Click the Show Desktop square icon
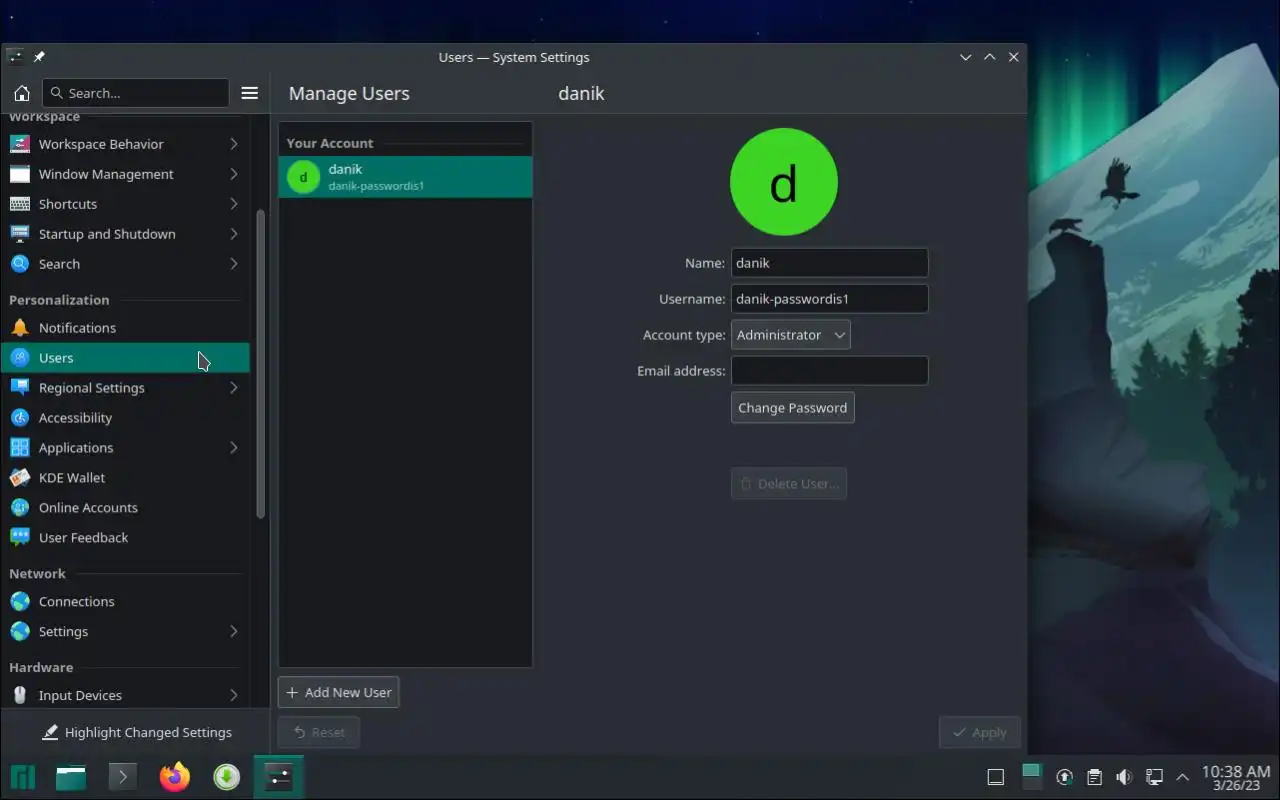This screenshot has height=800, width=1280. point(996,777)
